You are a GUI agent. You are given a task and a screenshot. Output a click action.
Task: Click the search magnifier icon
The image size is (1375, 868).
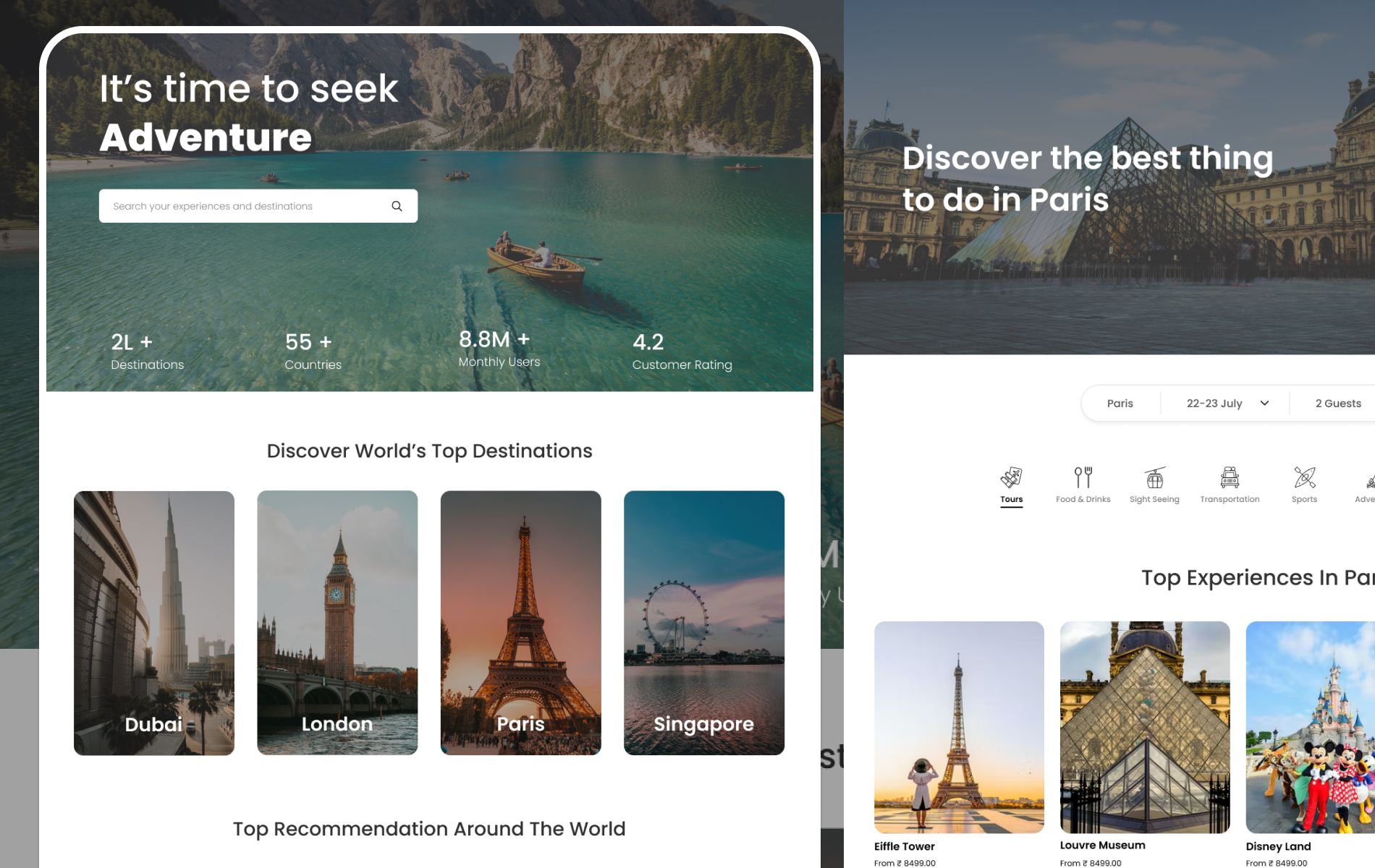397,205
